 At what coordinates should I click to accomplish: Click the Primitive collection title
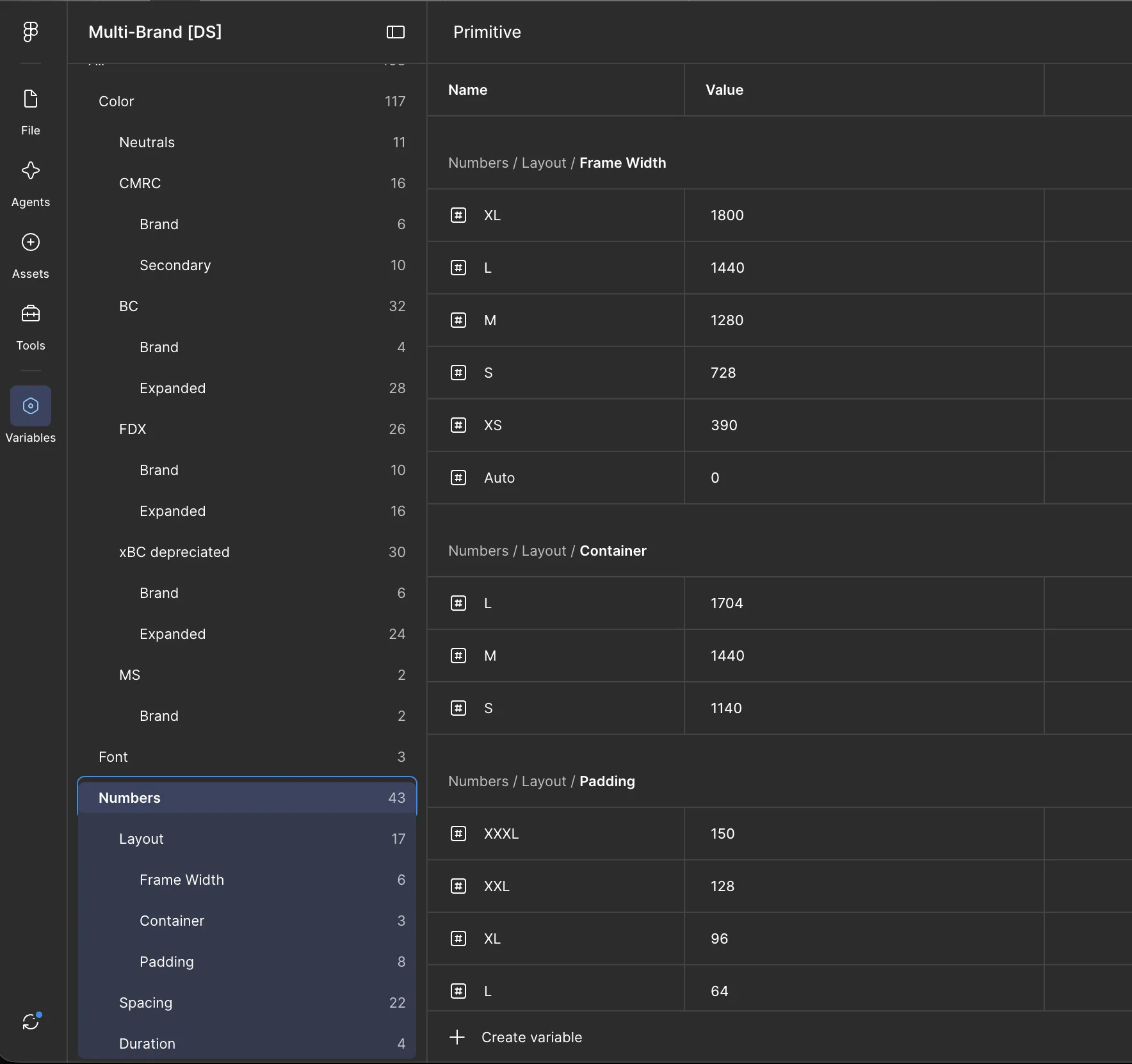click(x=487, y=32)
